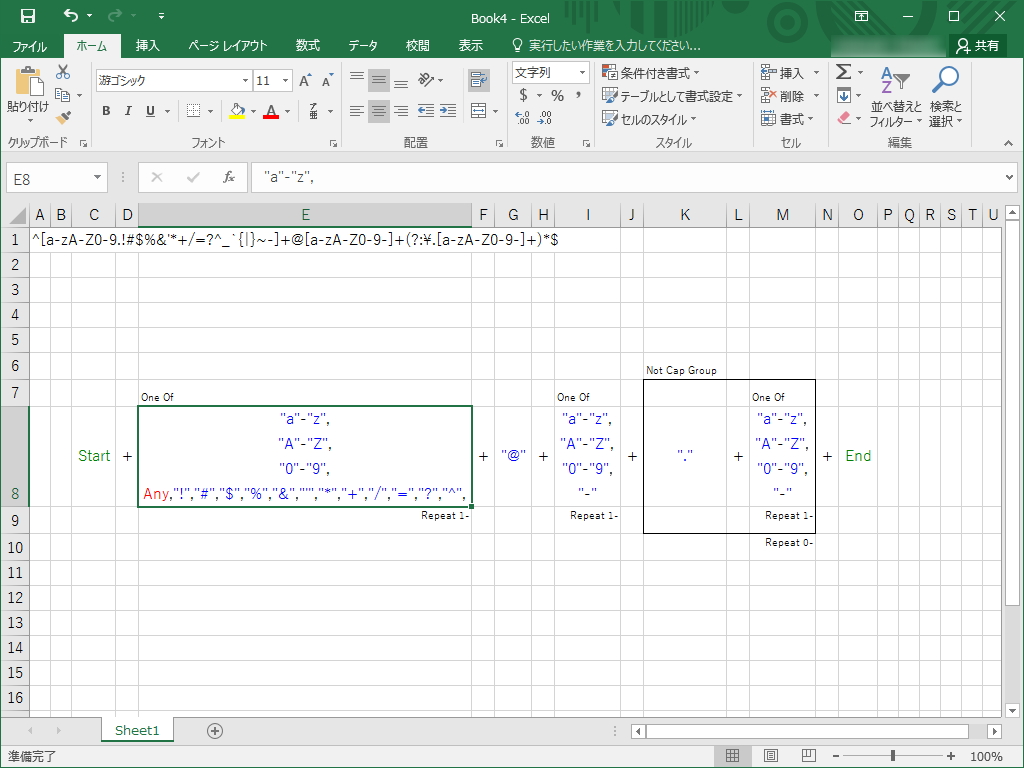Click the Tell Me search box
The width and height of the screenshot is (1024, 768).
[606, 45]
